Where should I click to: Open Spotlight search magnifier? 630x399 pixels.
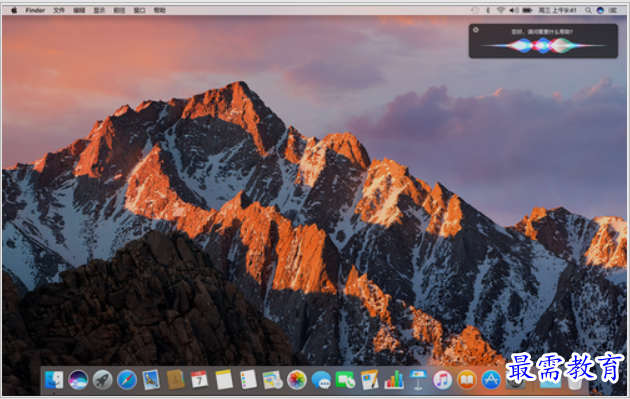[588, 10]
